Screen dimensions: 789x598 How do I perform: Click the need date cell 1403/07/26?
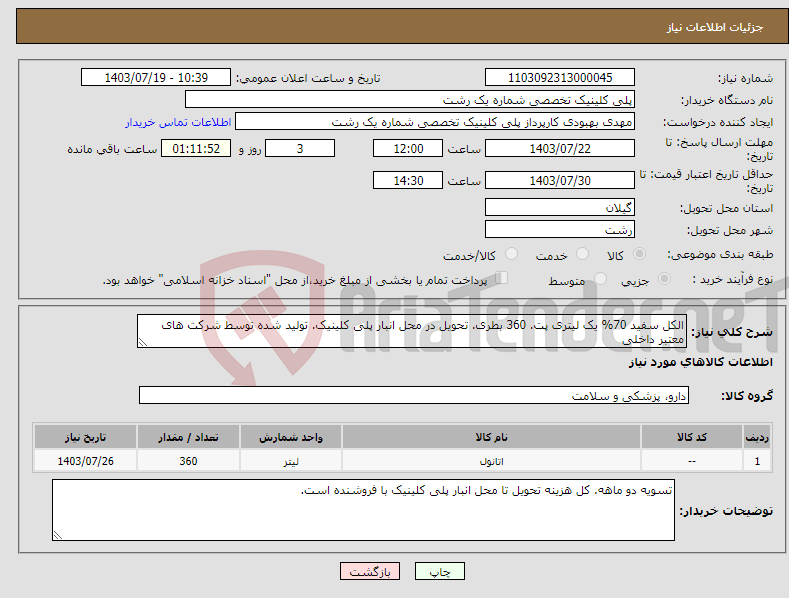click(x=86, y=461)
